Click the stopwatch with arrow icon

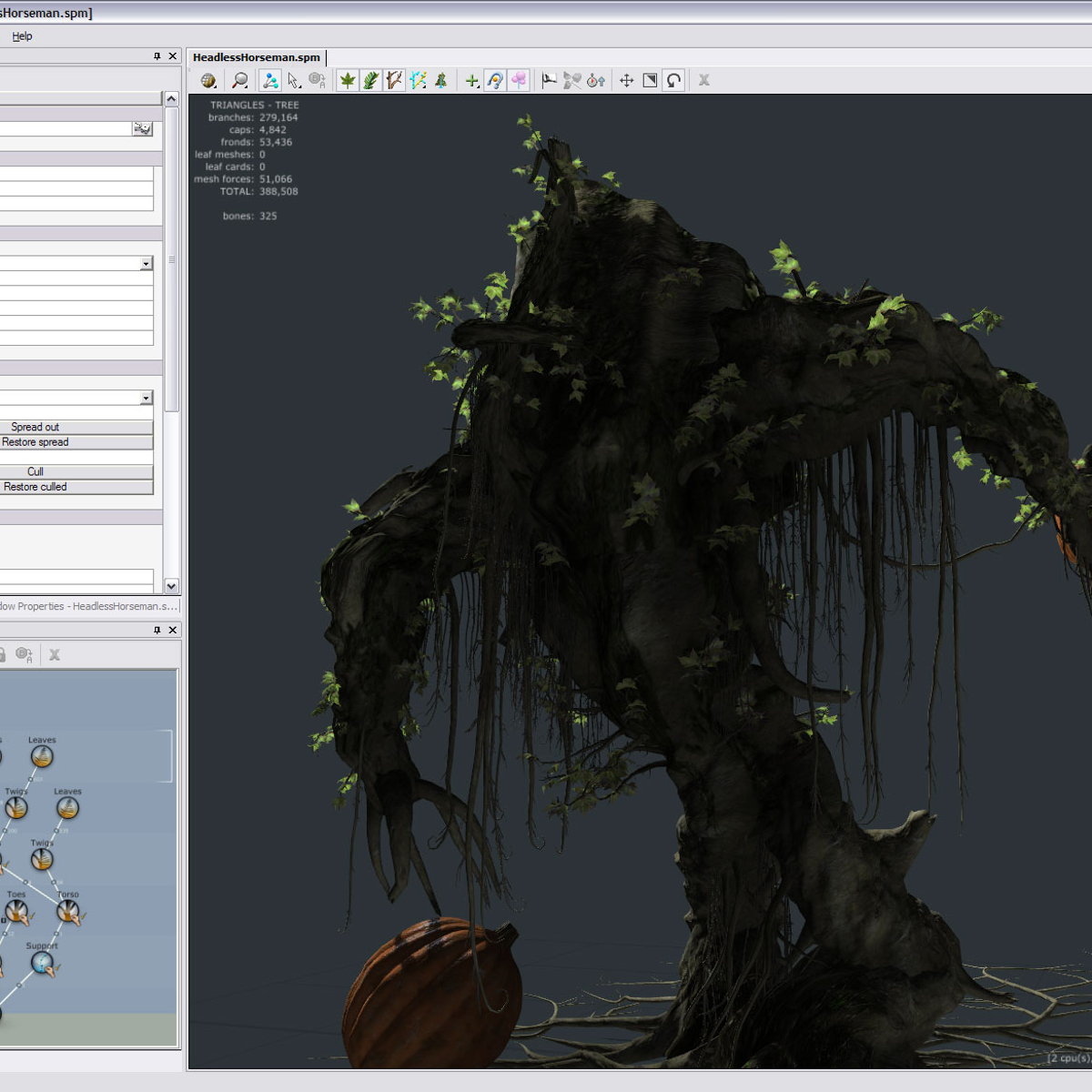(596, 80)
